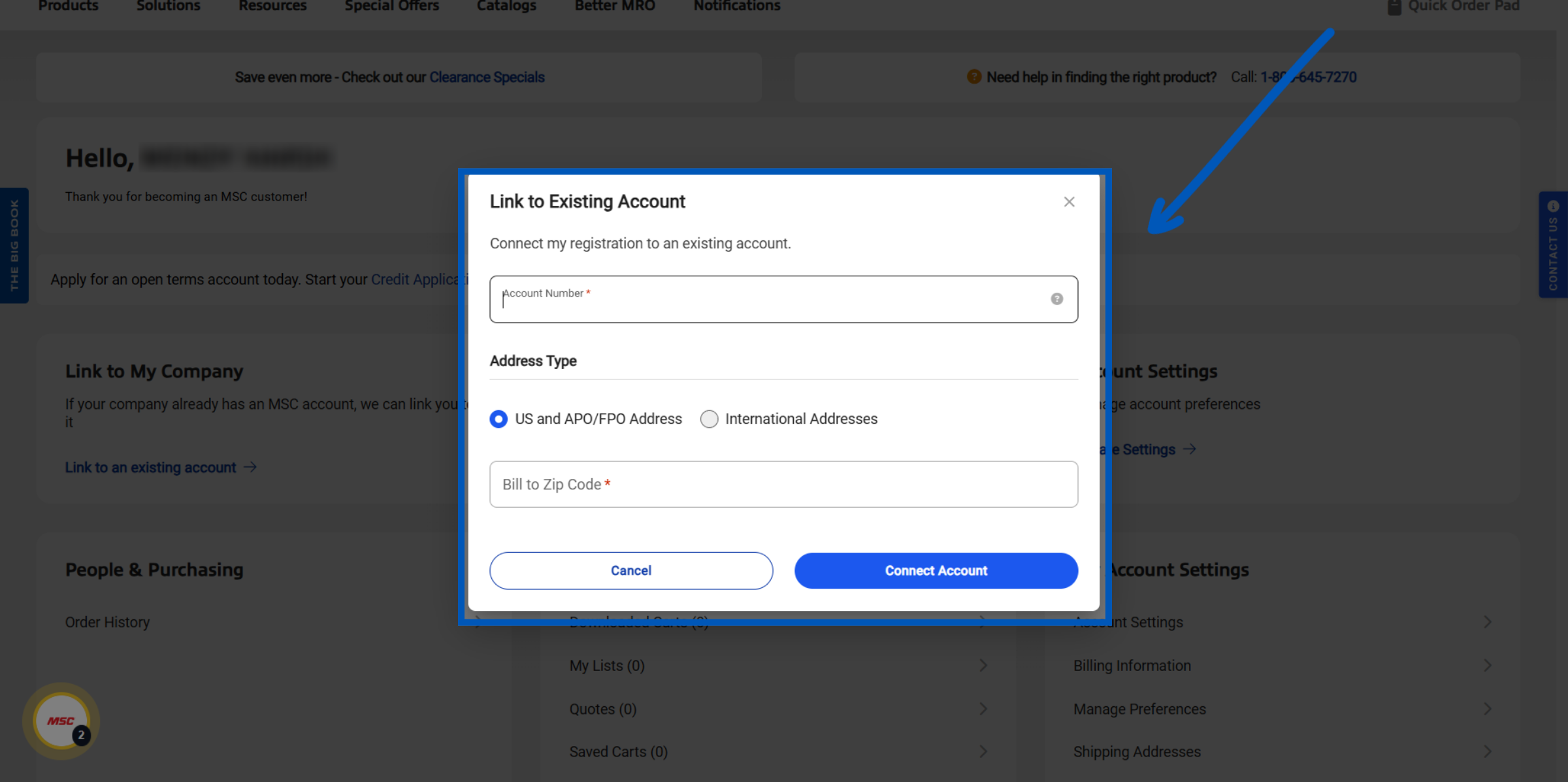
Task: Expand the Saved Carts chevron
Action: (x=983, y=752)
